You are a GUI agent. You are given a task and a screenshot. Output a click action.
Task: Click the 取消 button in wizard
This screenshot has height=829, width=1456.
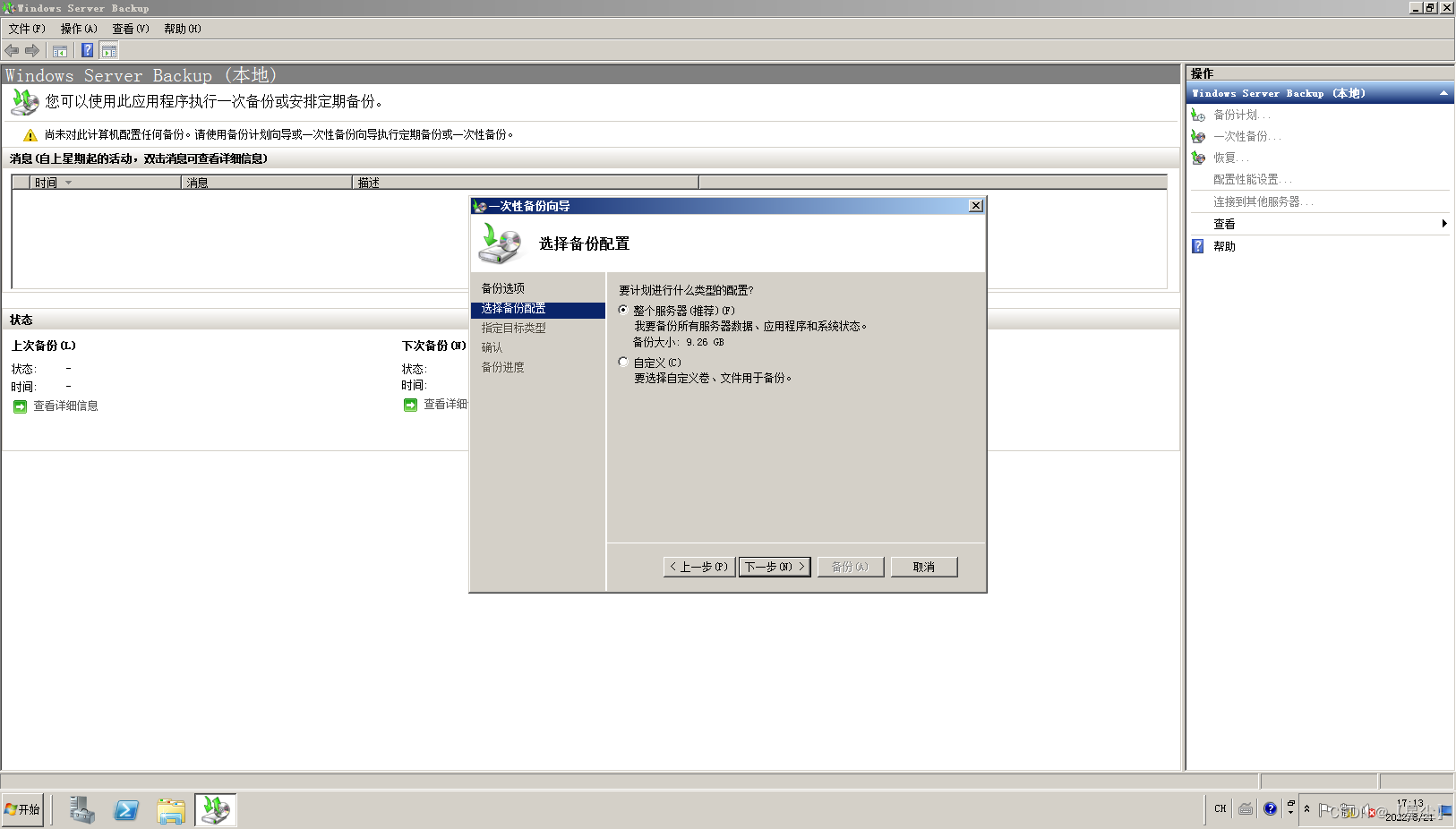[924, 567]
